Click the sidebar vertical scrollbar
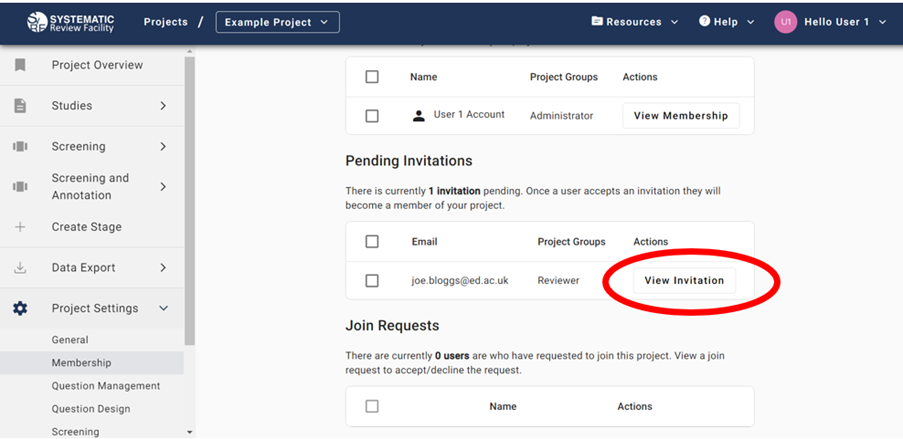 tap(190, 200)
